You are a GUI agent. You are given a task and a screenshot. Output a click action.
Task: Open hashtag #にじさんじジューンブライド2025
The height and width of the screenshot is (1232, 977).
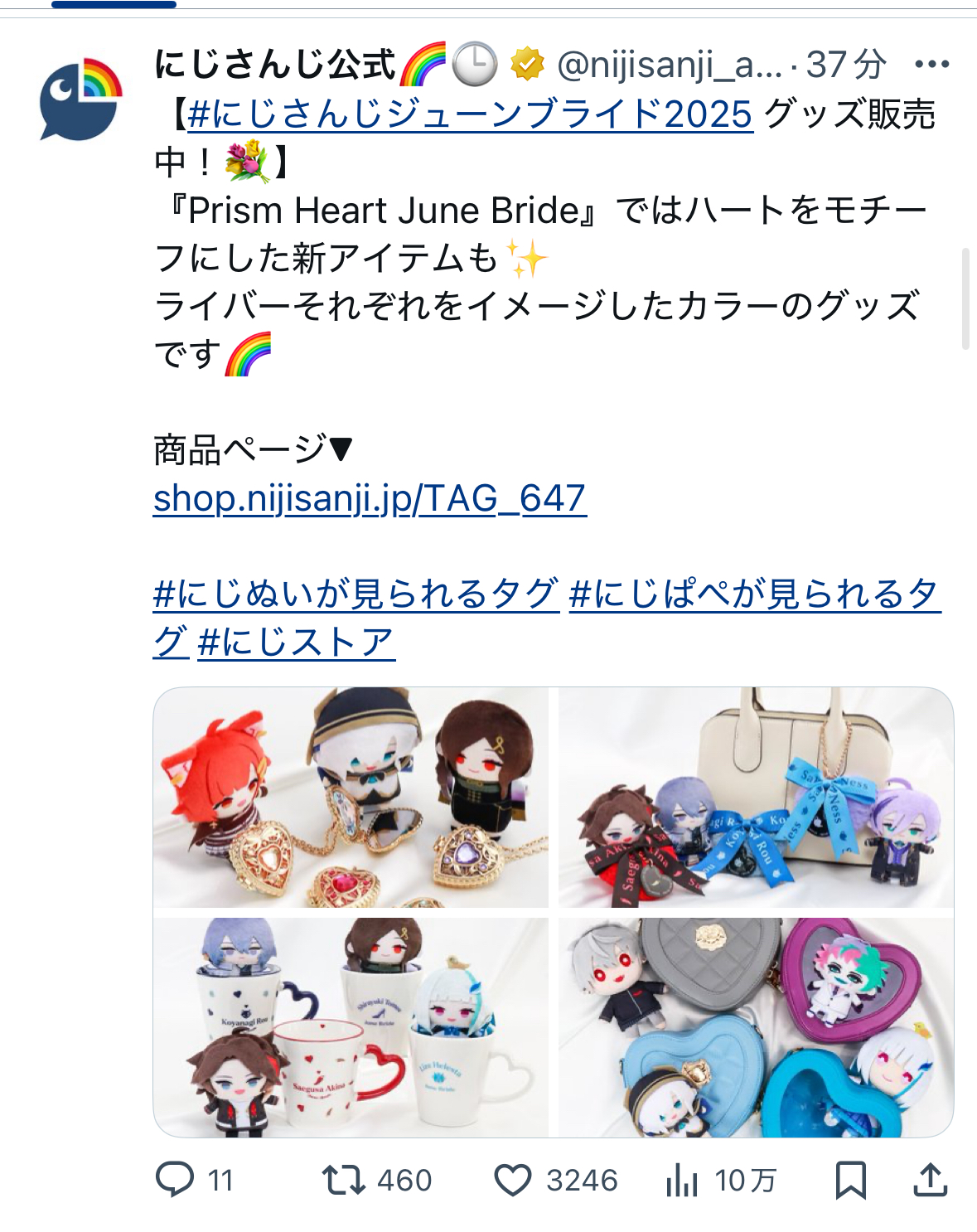click(x=470, y=114)
